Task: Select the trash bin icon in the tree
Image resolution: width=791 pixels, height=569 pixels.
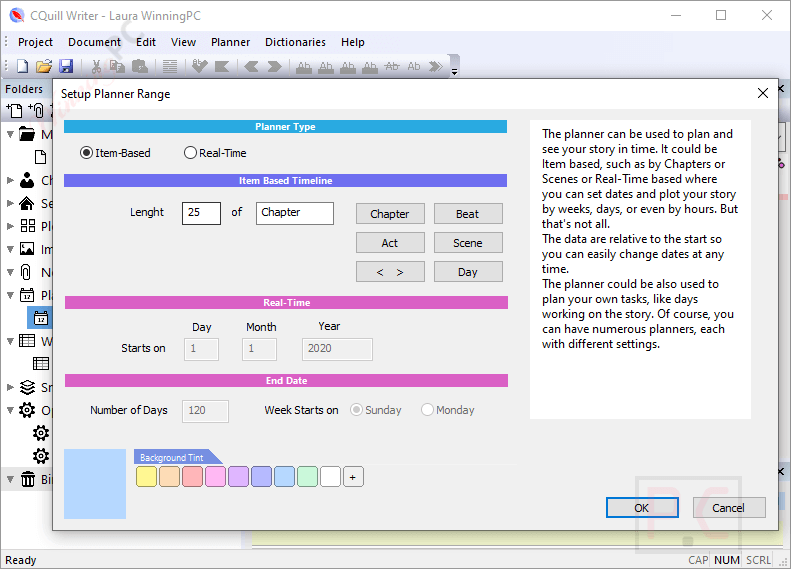Action: pos(28,479)
